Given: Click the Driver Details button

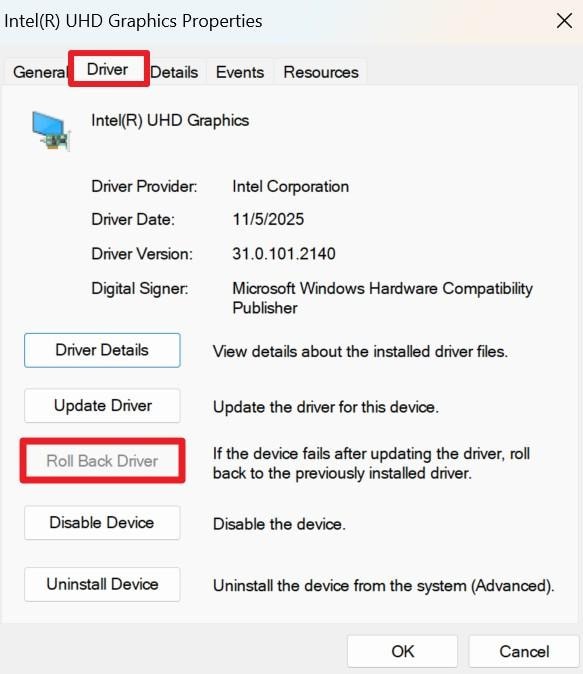Looking at the screenshot, I should pyautogui.click(x=102, y=350).
